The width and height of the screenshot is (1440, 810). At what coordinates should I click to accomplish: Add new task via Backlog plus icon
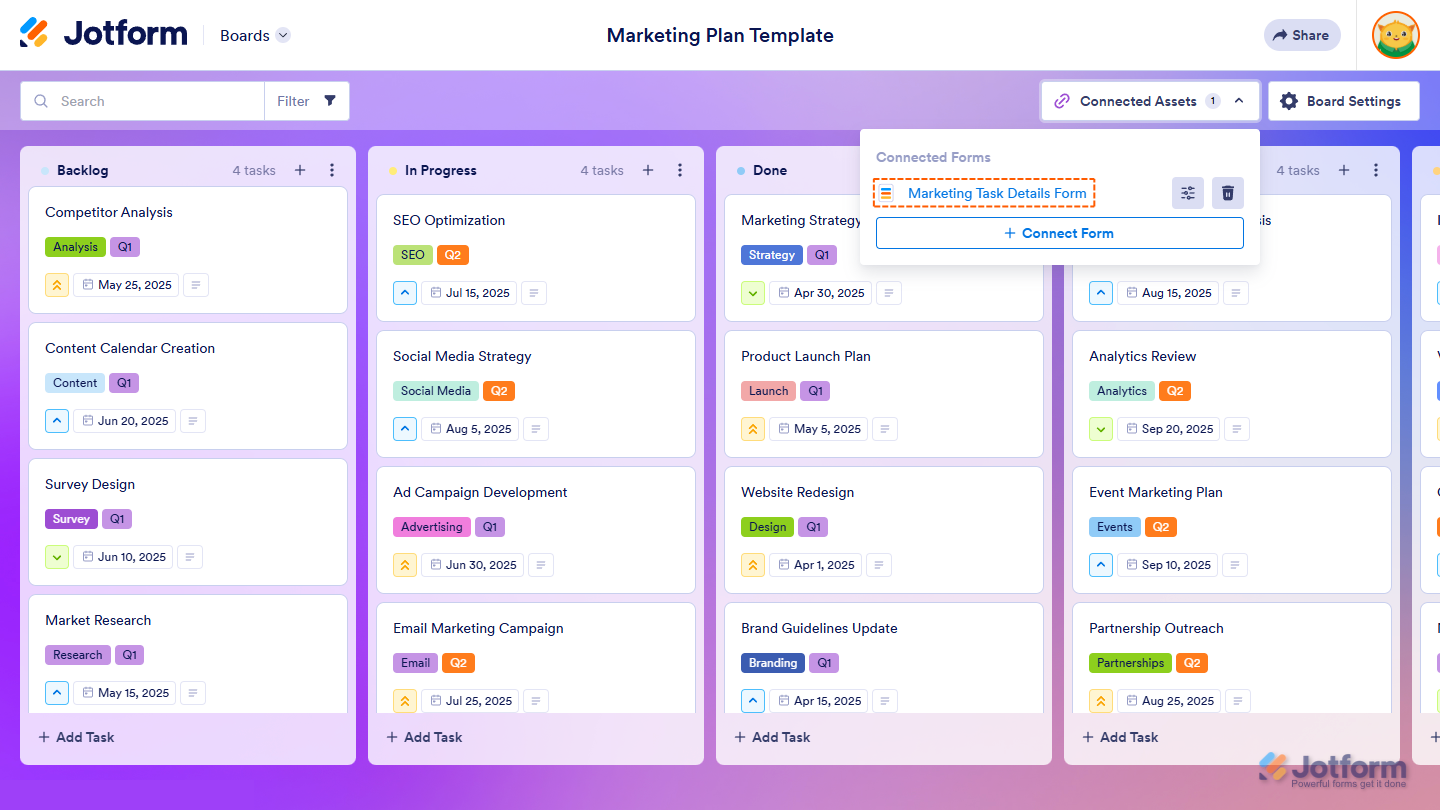point(300,170)
